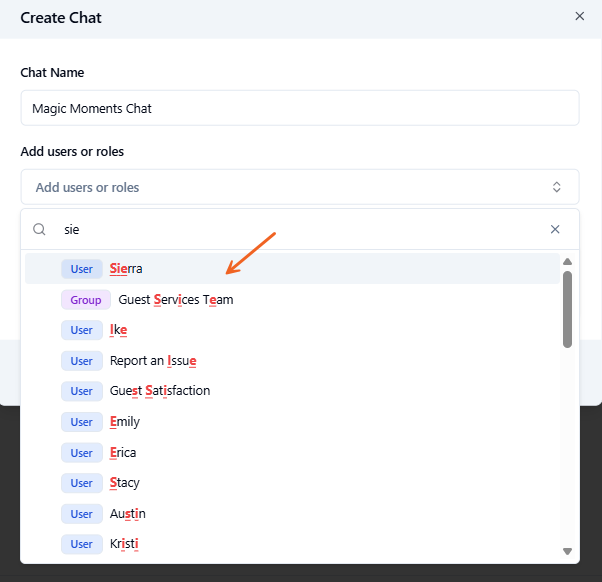This screenshot has height=582, width=602.
Task: Clear the search text with X icon
Action: coord(555,229)
